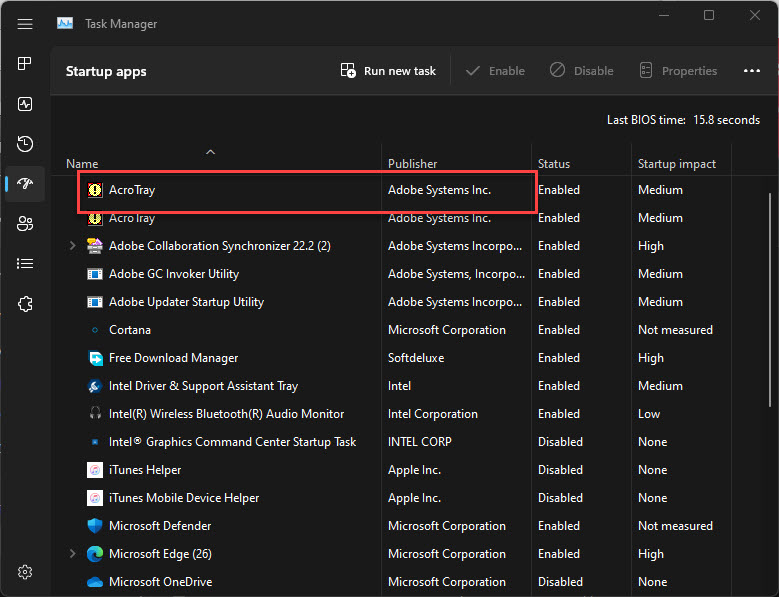This screenshot has width=779, height=597.
Task: Click the Adobe Updater Startup Utility icon
Action: (x=95, y=301)
